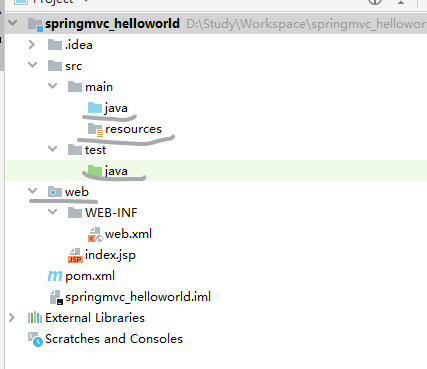The height and width of the screenshot is (369, 427).
Task: Collapse the main folder
Action: (x=52, y=86)
